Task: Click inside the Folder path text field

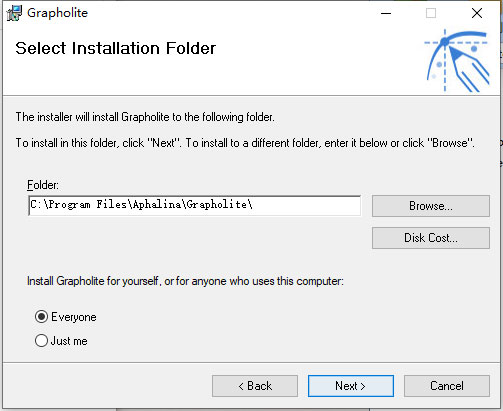Action: 194,205
